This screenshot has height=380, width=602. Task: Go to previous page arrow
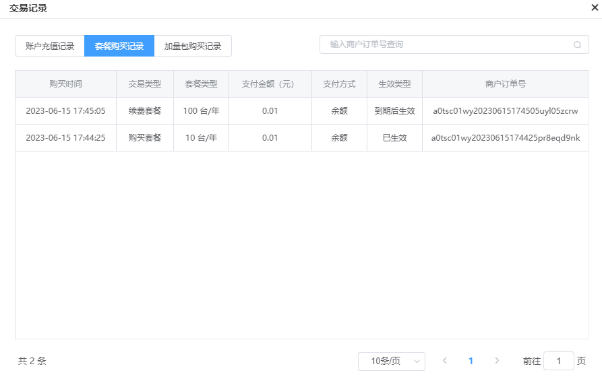pos(445,361)
